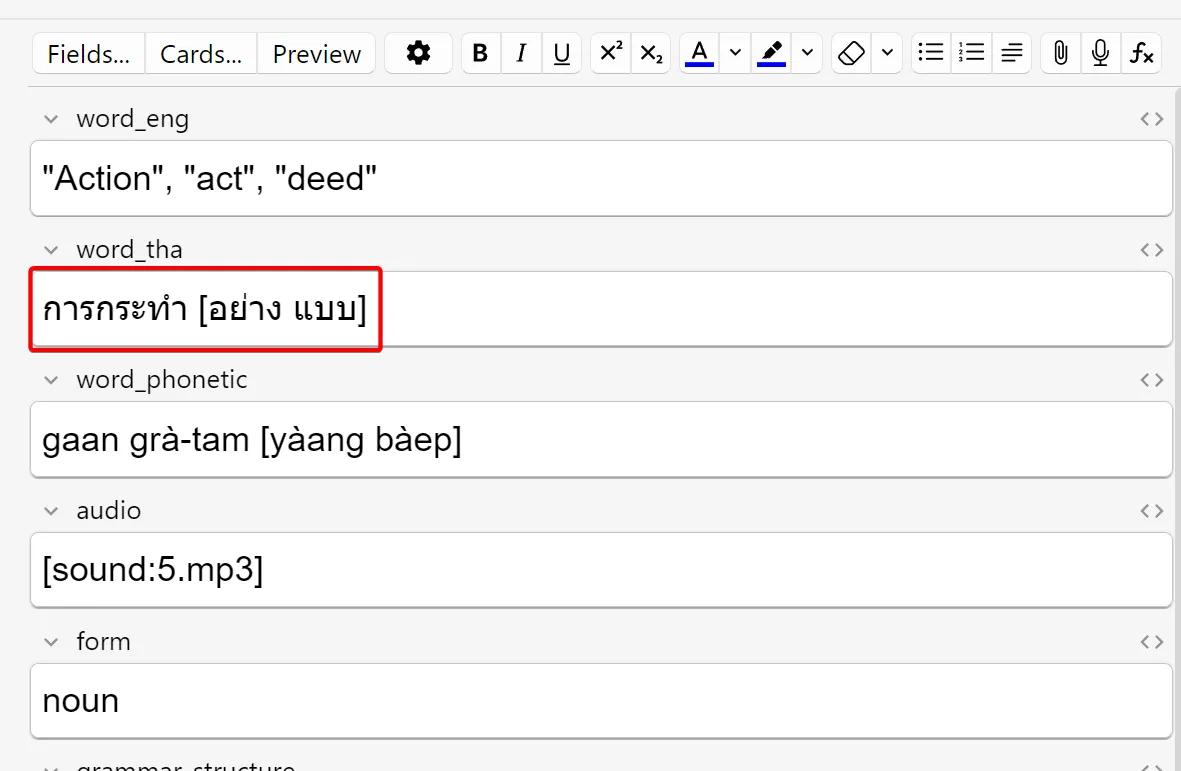Toggle the HTML editor for word_phonetic field
The height and width of the screenshot is (771, 1181).
coord(1150,379)
